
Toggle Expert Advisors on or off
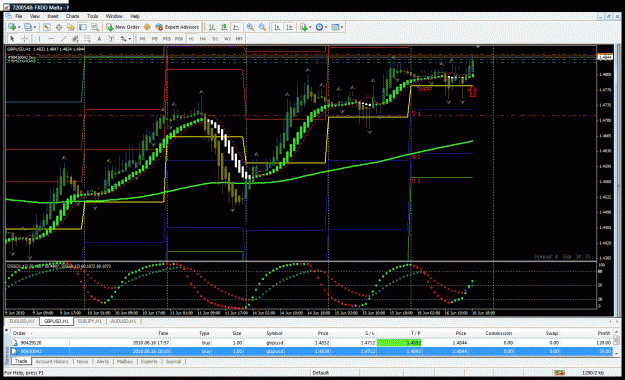177,27
